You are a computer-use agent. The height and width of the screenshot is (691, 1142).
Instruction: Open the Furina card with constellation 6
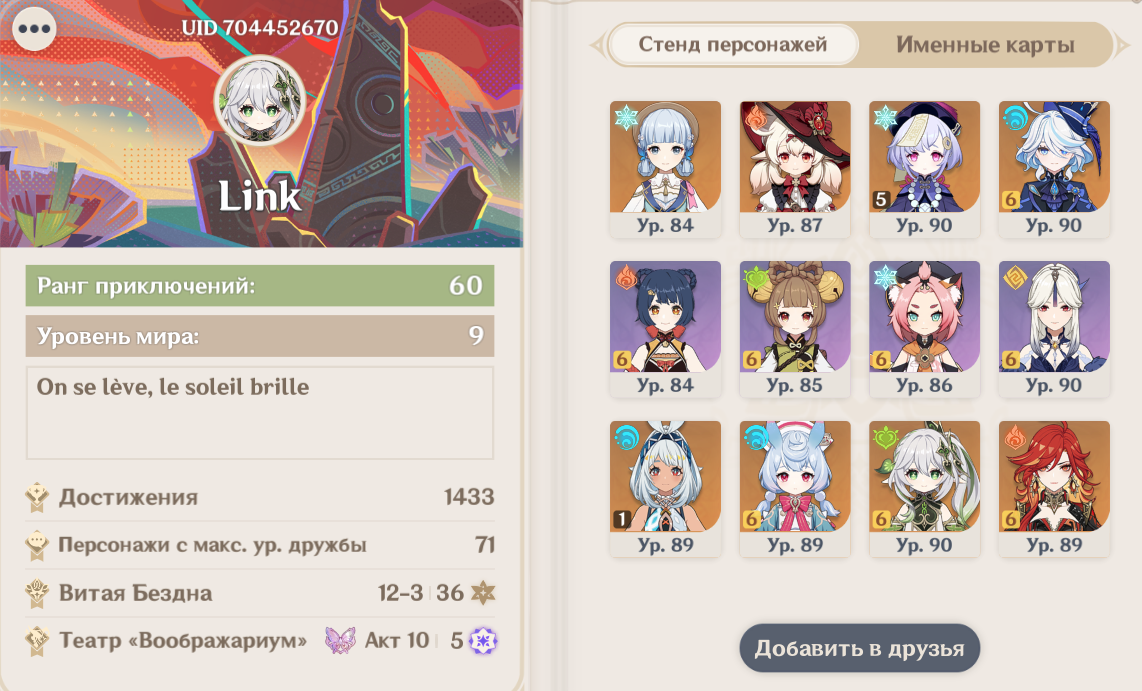point(1054,169)
